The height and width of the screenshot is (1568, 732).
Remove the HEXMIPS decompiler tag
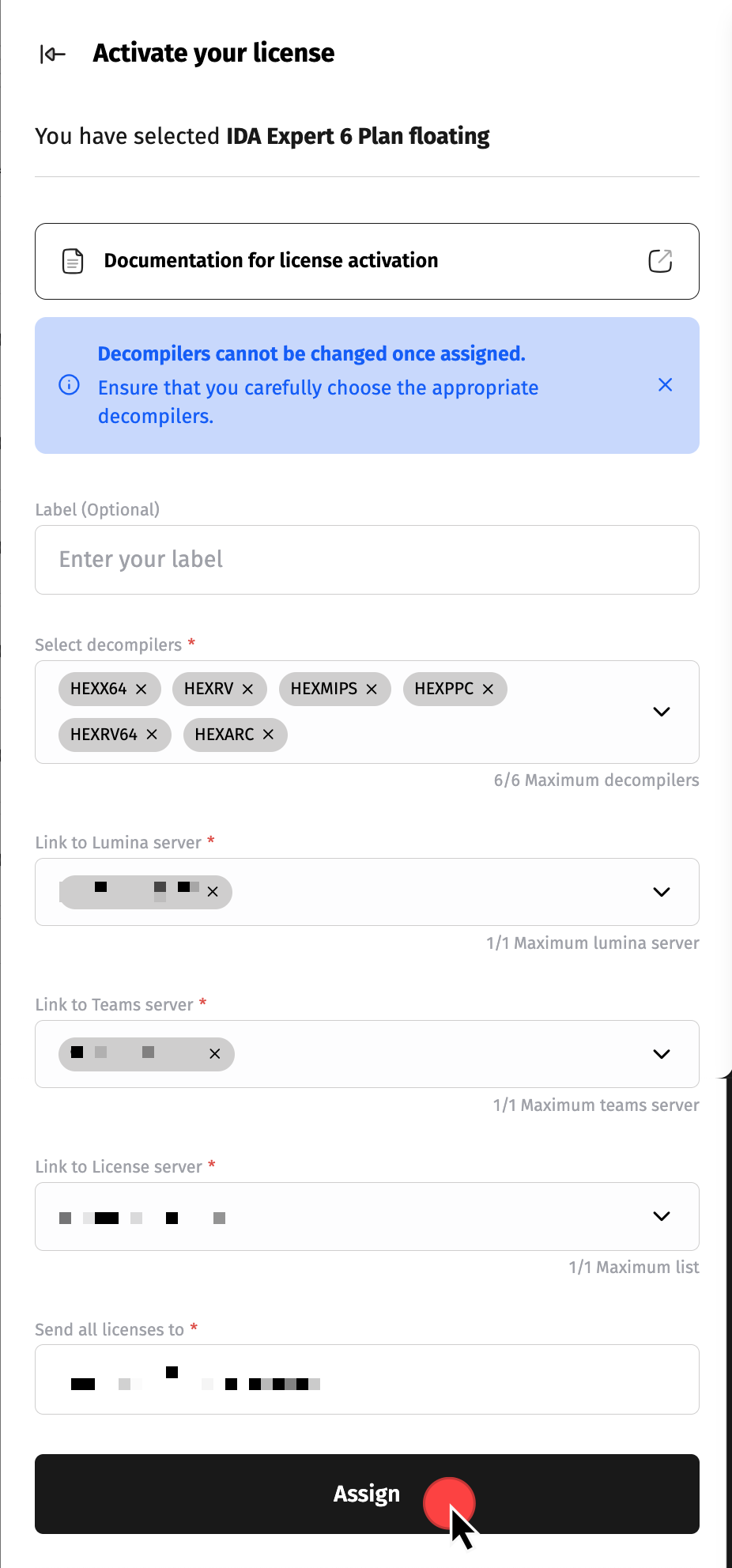click(x=372, y=690)
